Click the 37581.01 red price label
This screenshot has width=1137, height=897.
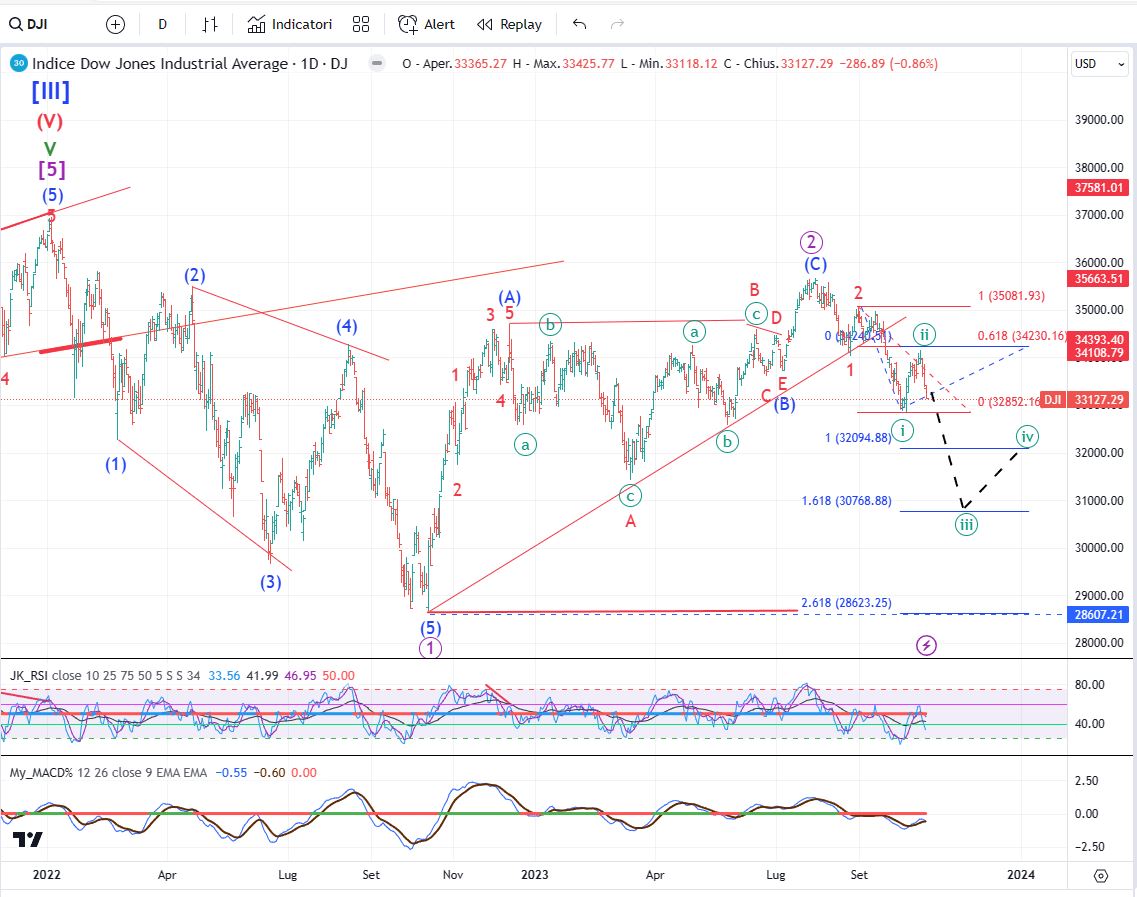pyautogui.click(x=1098, y=188)
